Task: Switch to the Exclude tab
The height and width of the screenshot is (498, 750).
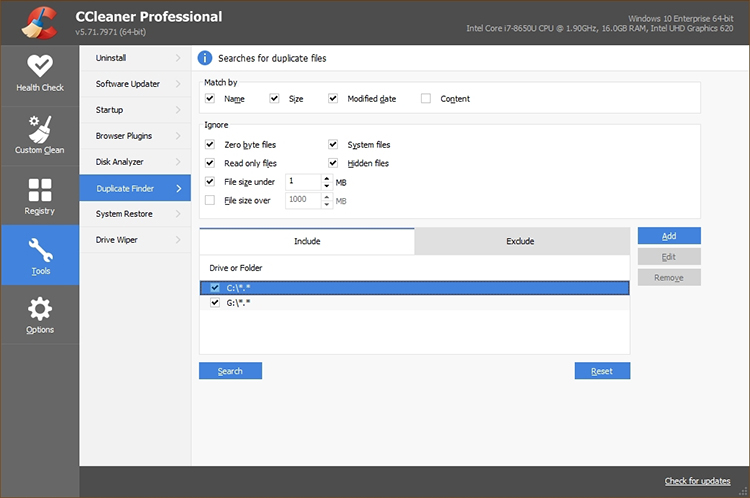Action: point(521,241)
